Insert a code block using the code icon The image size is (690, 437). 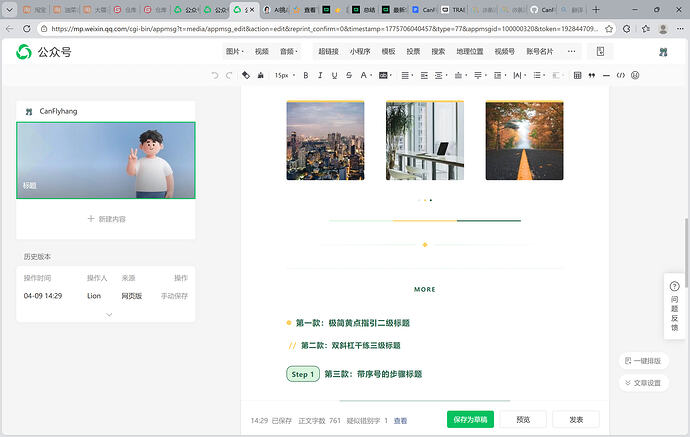pyautogui.click(x=621, y=75)
